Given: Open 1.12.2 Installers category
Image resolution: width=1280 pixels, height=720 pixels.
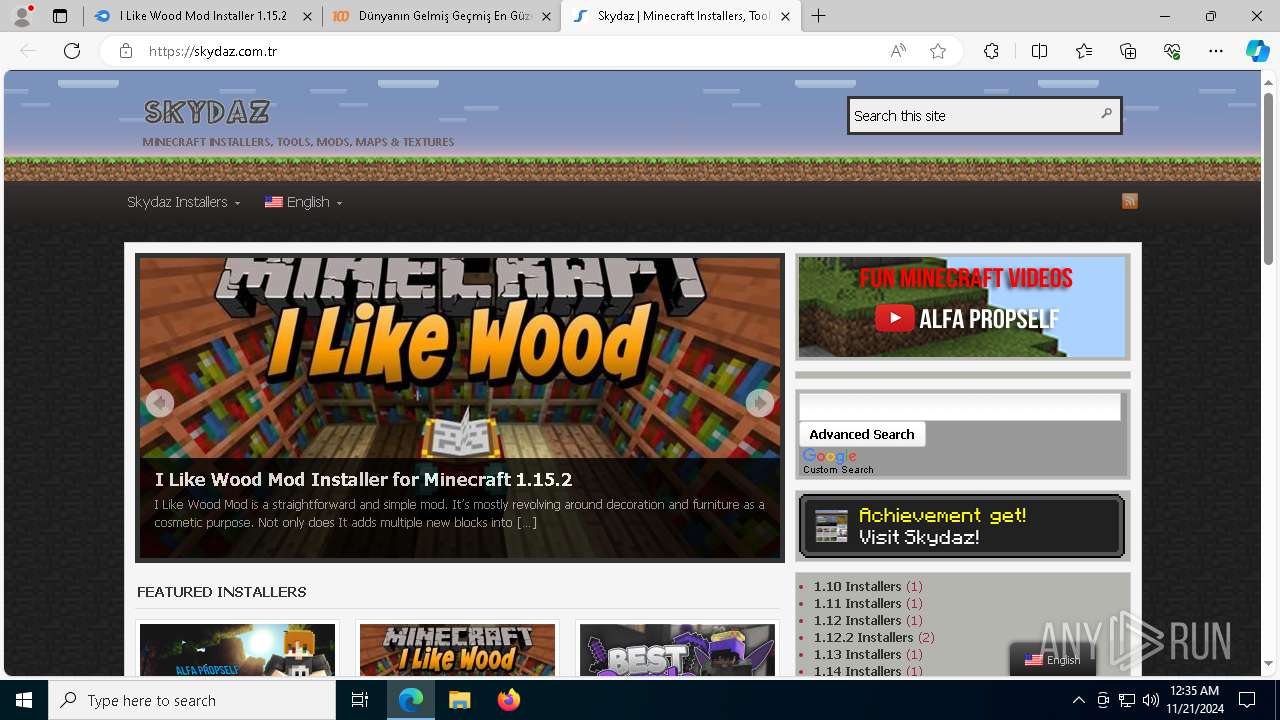Looking at the screenshot, I should (863, 637).
